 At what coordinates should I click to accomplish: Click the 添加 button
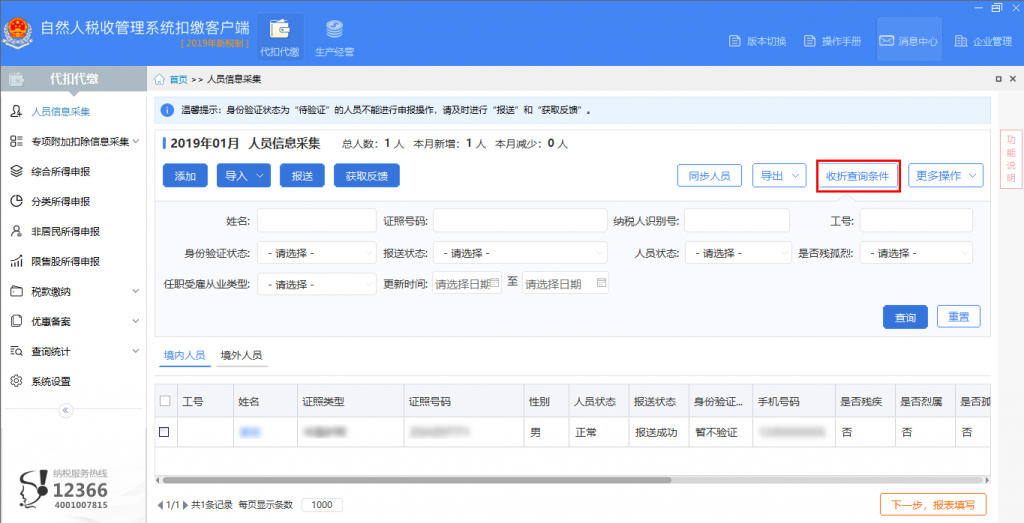[x=185, y=176]
